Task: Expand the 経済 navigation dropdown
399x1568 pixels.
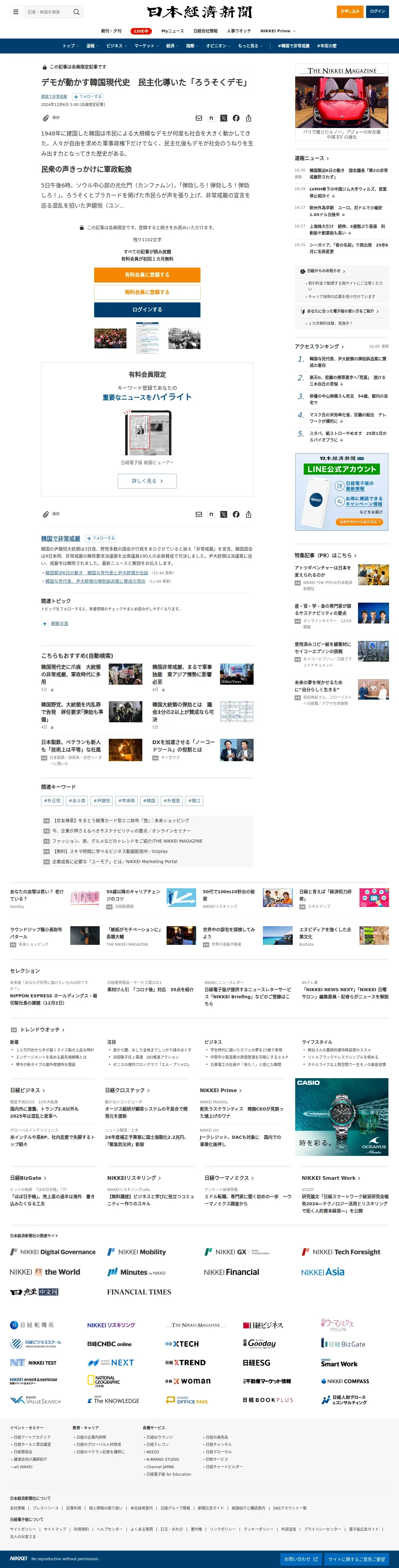Action: point(172,46)
